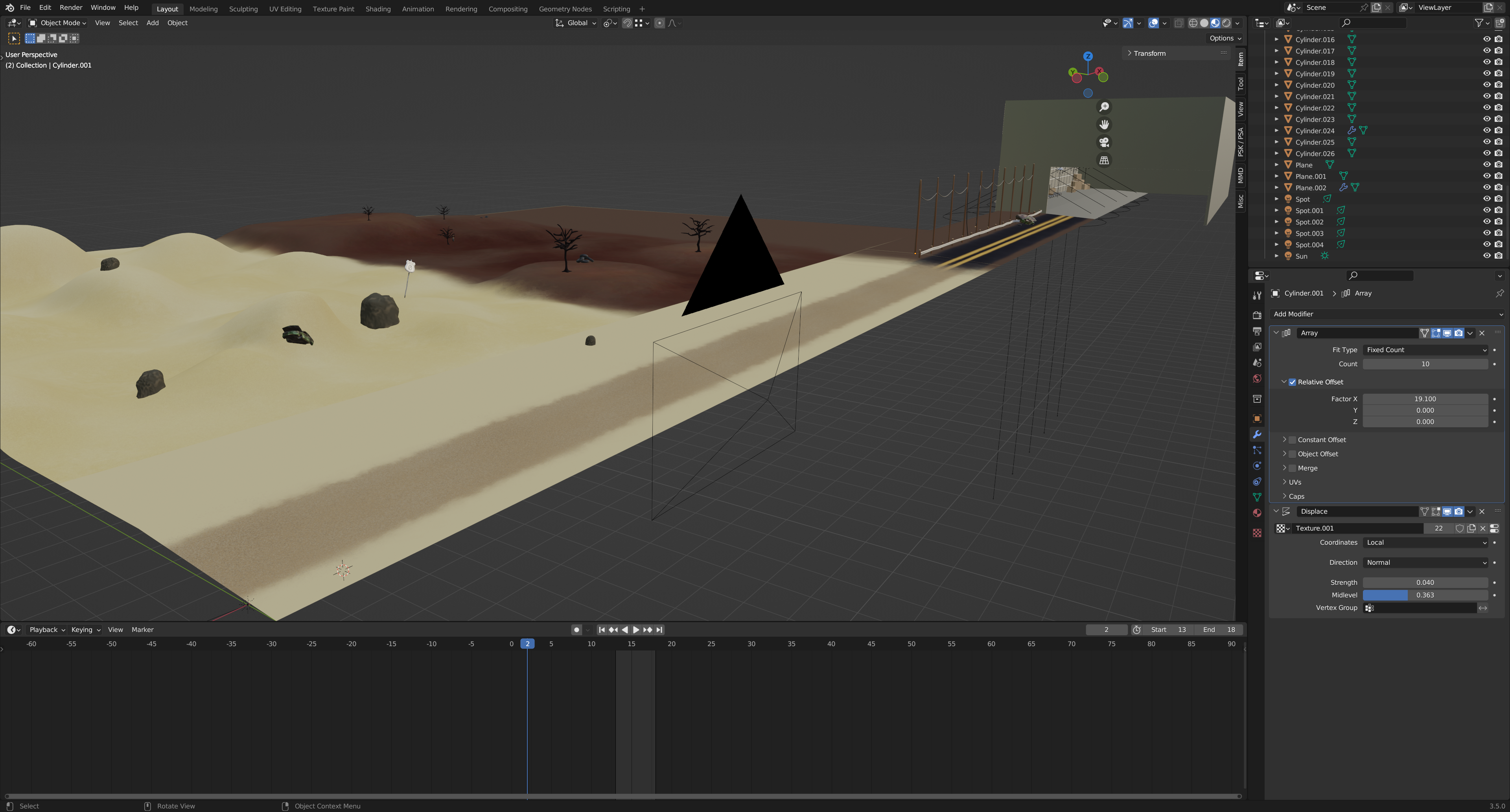This screenshot has width=1510, height=812.
Task: Play animation forward in timeline
Action: coord(636,630)
